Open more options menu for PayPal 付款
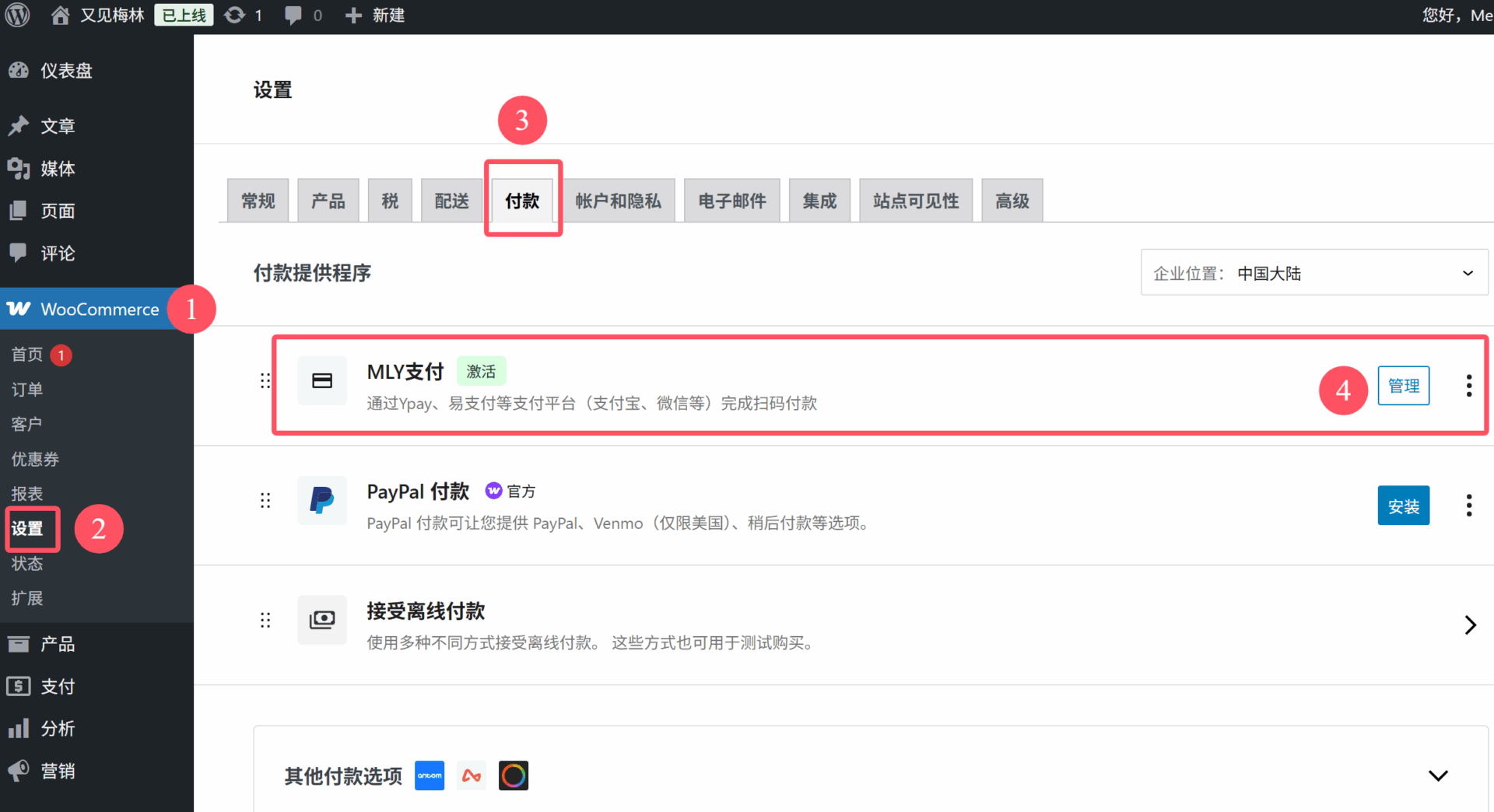The image size is (1494, 812). (1469, 506)
